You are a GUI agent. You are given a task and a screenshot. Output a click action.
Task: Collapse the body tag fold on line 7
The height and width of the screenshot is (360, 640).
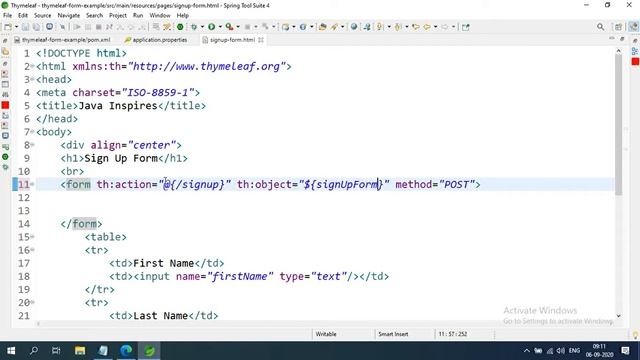click(x=32, y=131)
